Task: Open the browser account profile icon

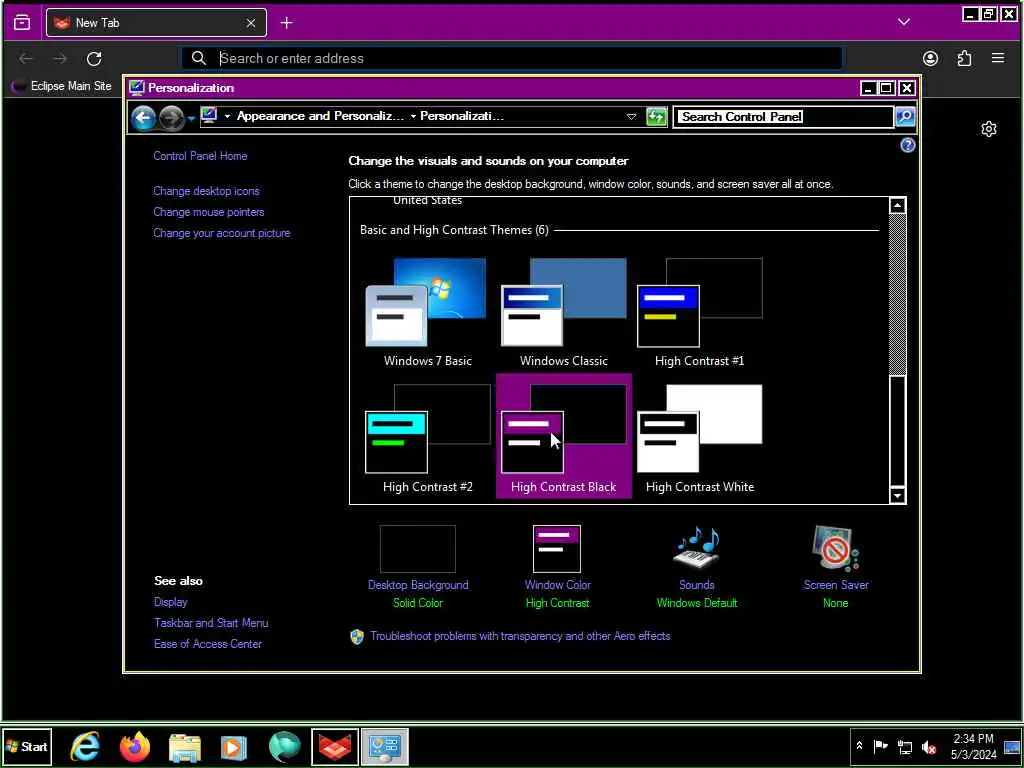Action: (x=931, y=59)
